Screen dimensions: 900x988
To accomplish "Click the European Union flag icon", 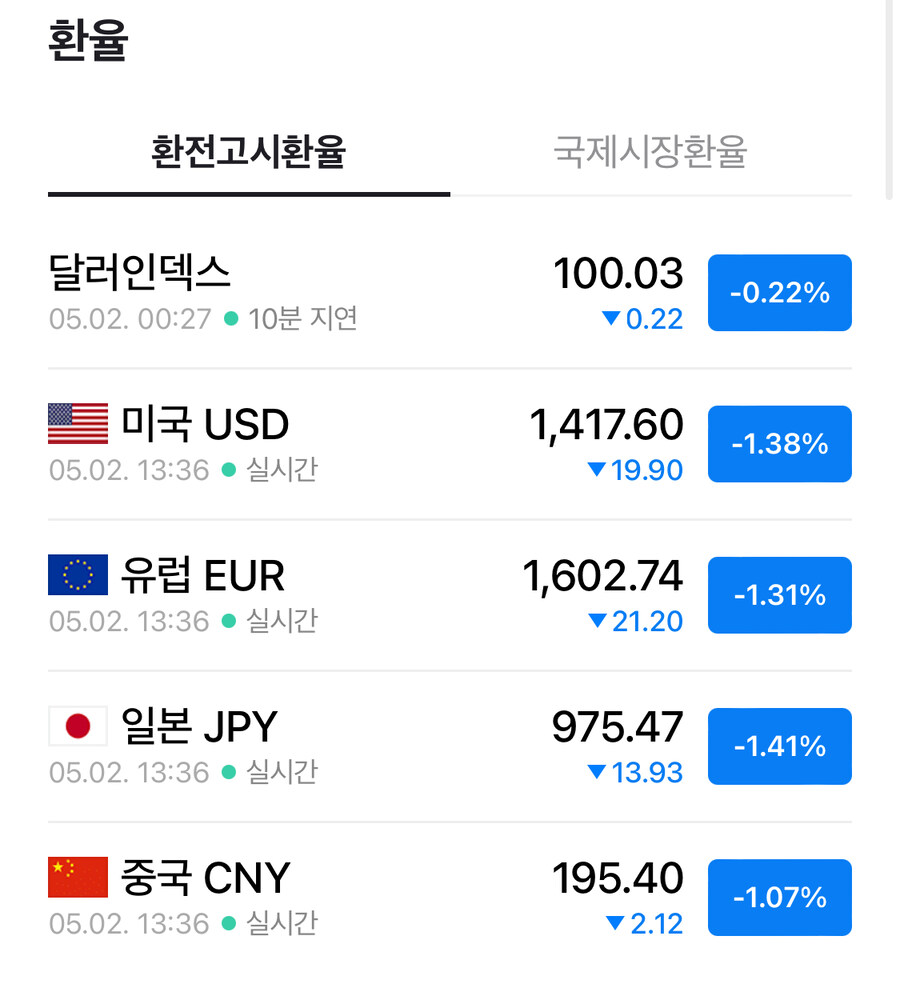I will [78, 575].
